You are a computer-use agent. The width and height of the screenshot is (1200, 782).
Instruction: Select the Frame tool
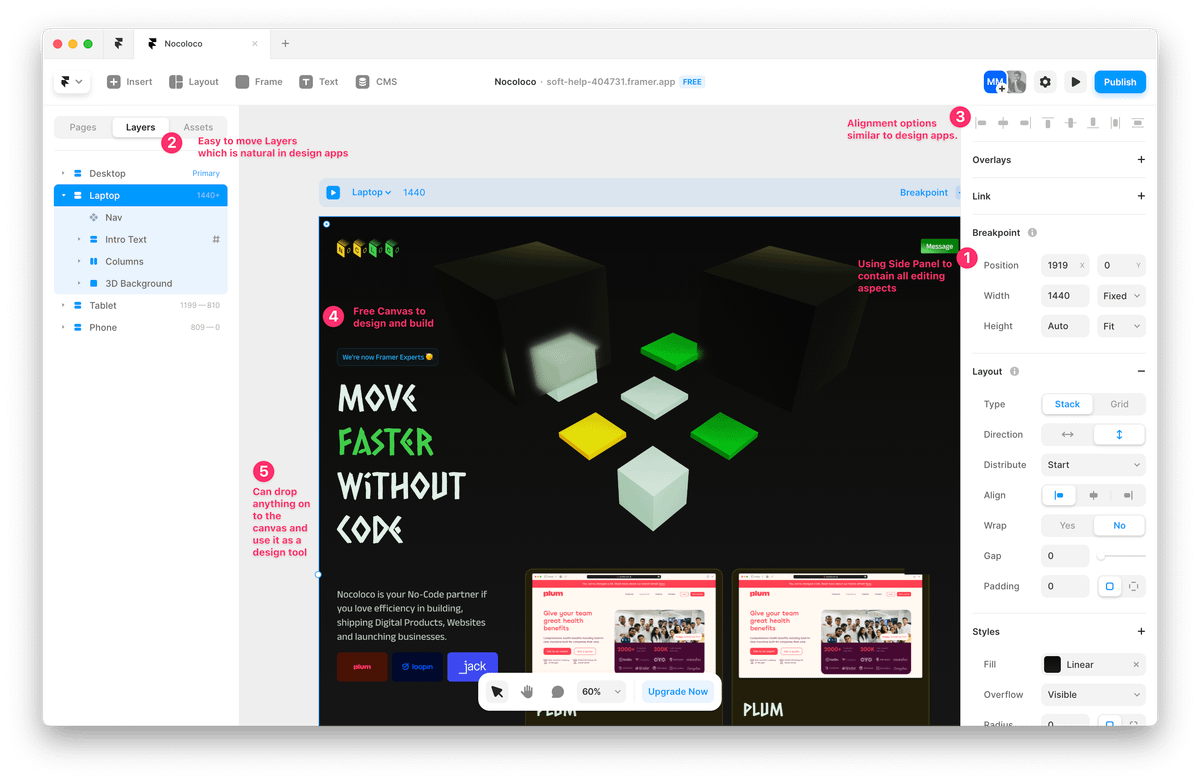pos(259,82)
